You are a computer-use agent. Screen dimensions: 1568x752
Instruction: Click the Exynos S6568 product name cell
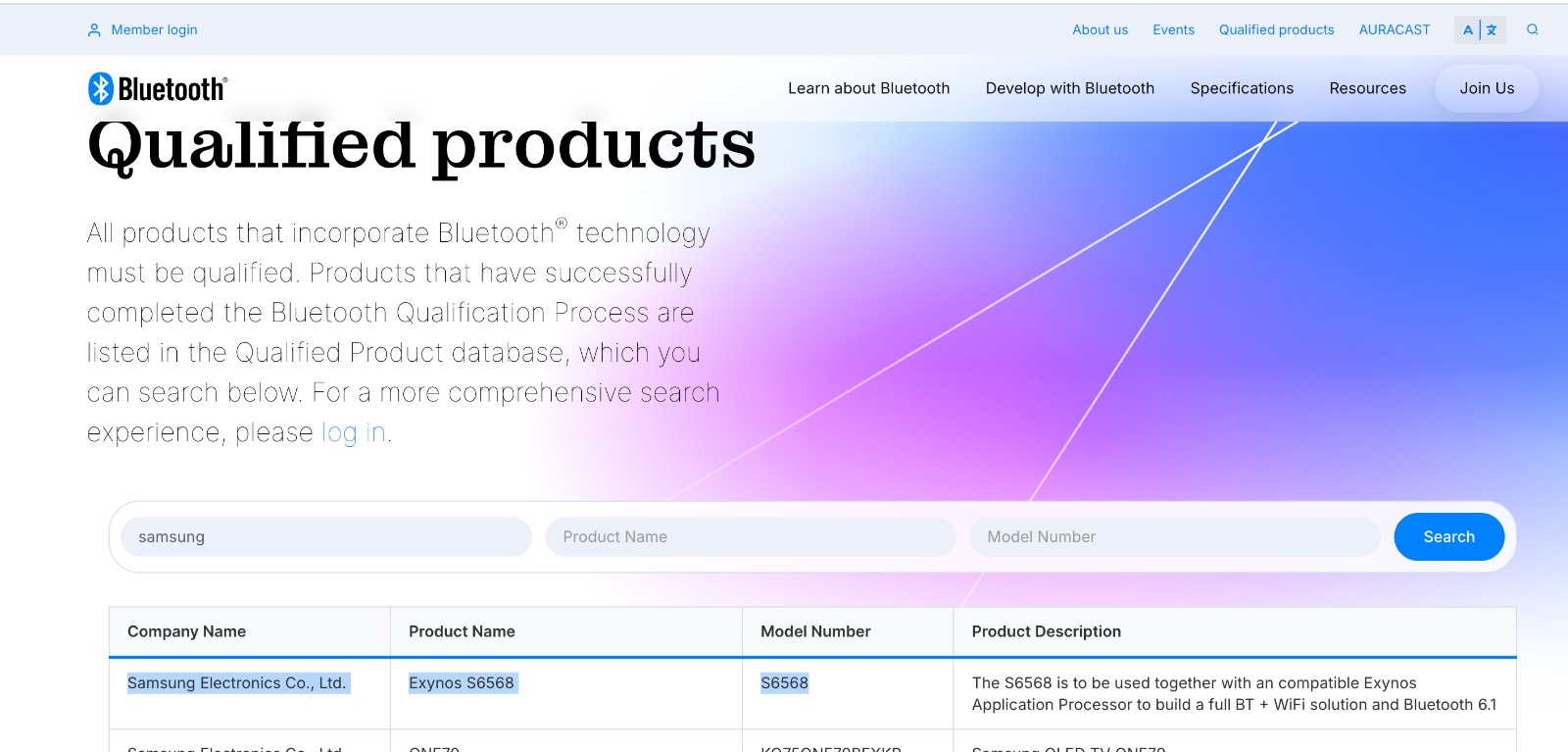pyautogui.click(x=462, y=683)
